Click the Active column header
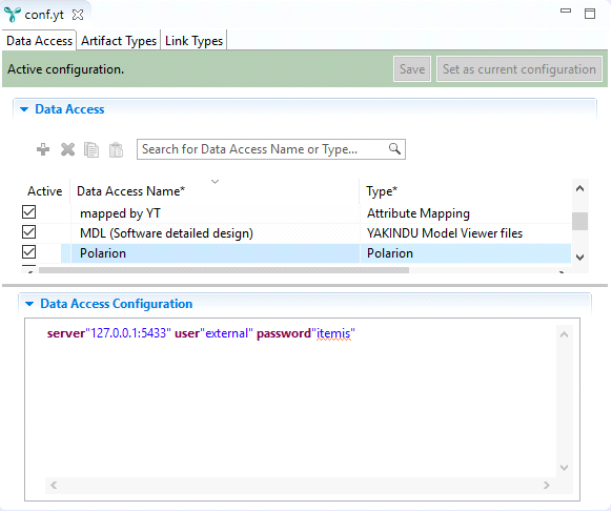Screen dimensions: 611x511 pyautogui.click(x=45, y=191)
